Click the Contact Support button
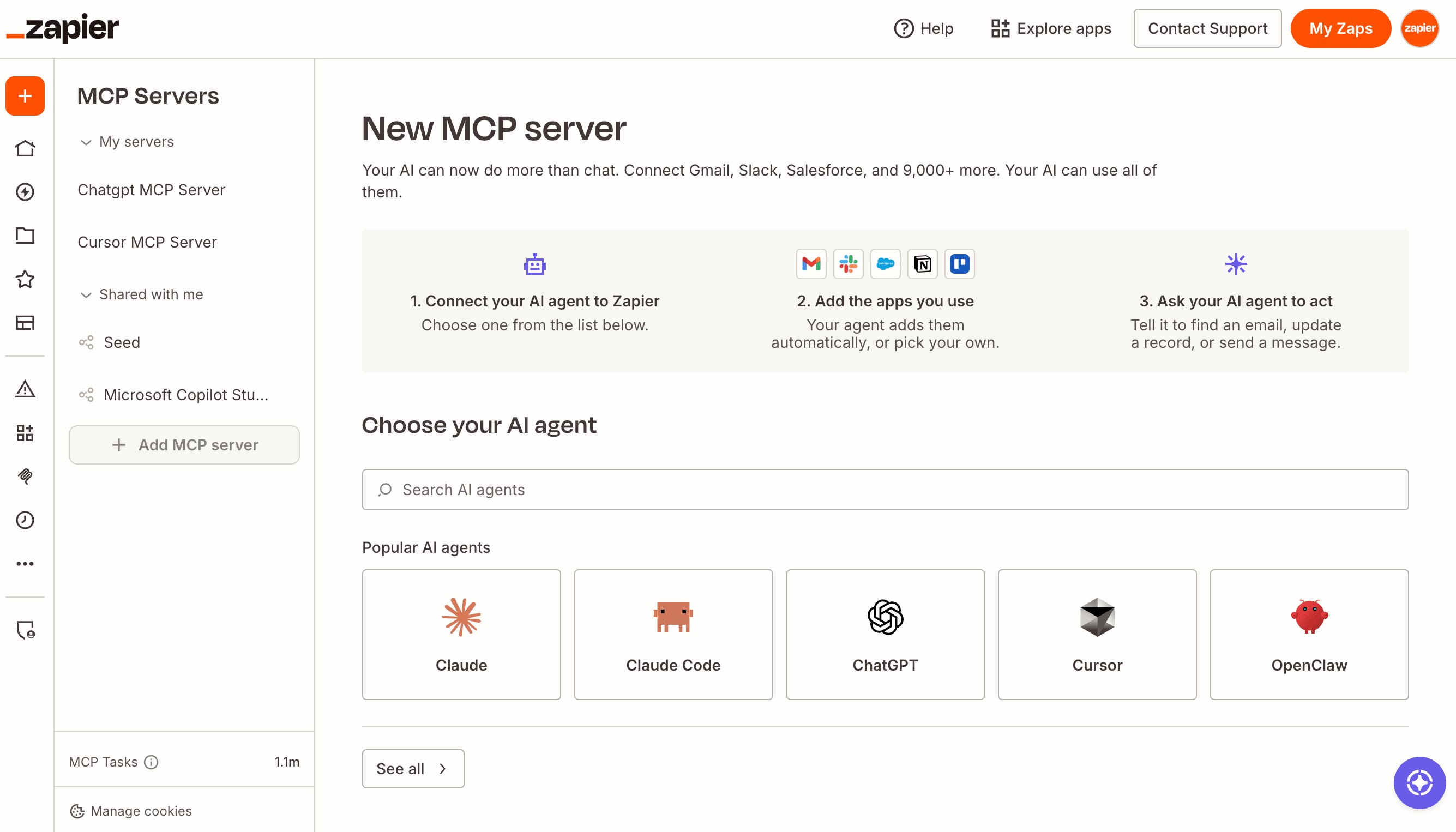The height and width of the screenshot is (832, 1456). tap(1207, 28)
